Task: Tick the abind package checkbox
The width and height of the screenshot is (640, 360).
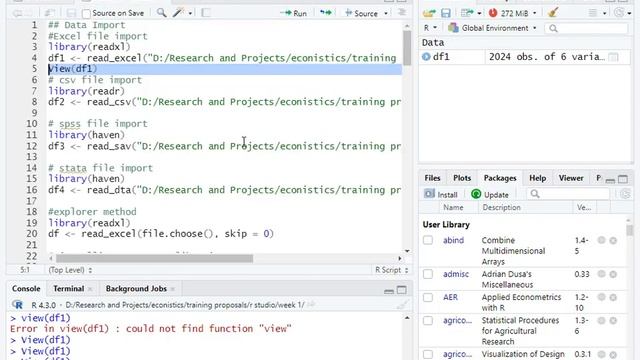Action: coord(428,240)
